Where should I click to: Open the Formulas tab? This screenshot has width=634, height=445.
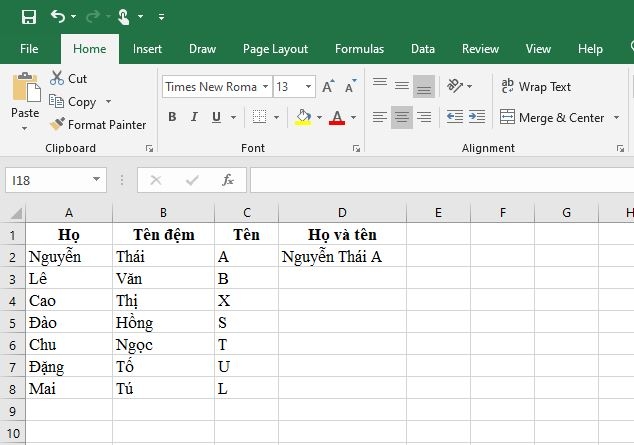pos(359,49)
